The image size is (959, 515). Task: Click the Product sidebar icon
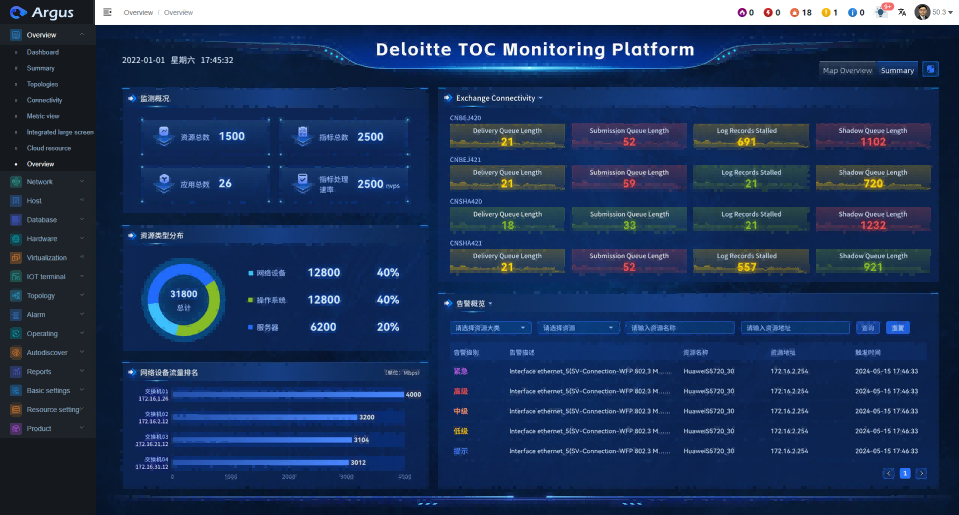click(16, 428)
